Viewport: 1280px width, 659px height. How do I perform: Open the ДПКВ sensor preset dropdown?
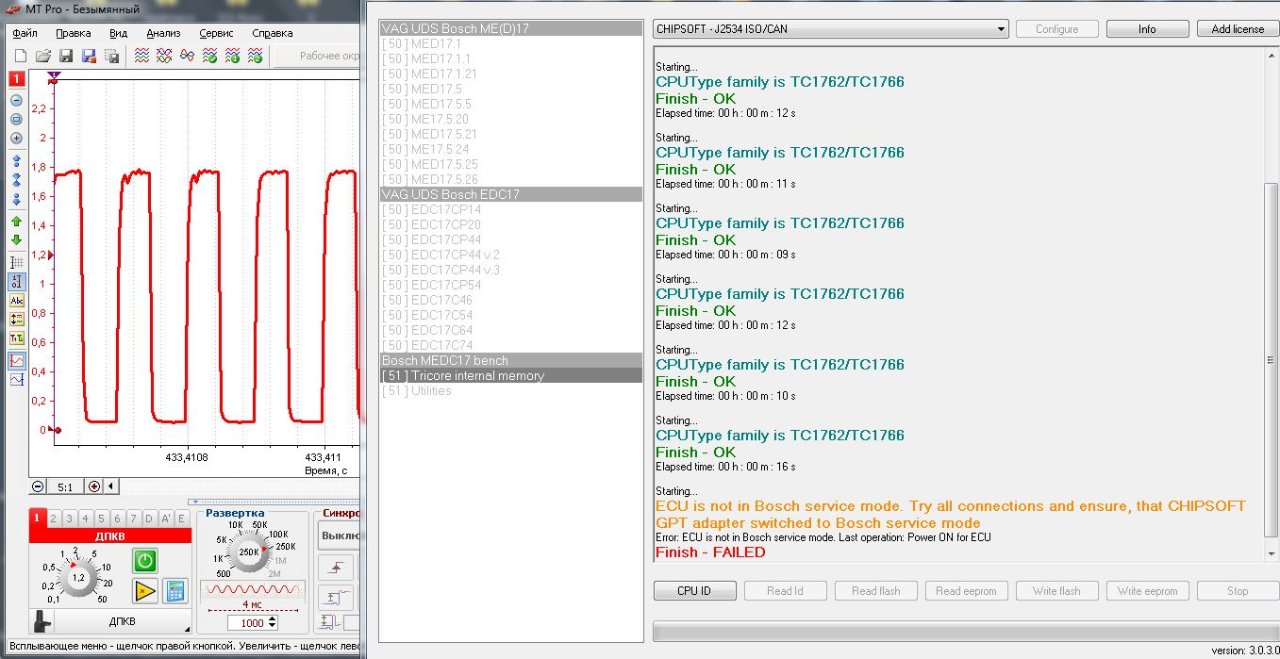coord(122,622)
